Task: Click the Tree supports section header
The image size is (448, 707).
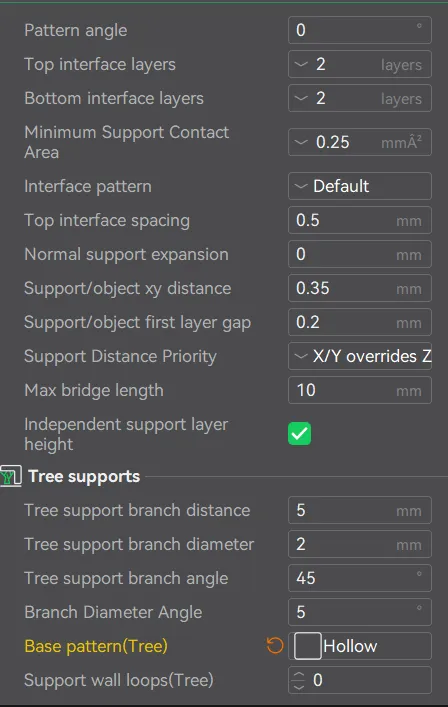Action: pos(84,476)
